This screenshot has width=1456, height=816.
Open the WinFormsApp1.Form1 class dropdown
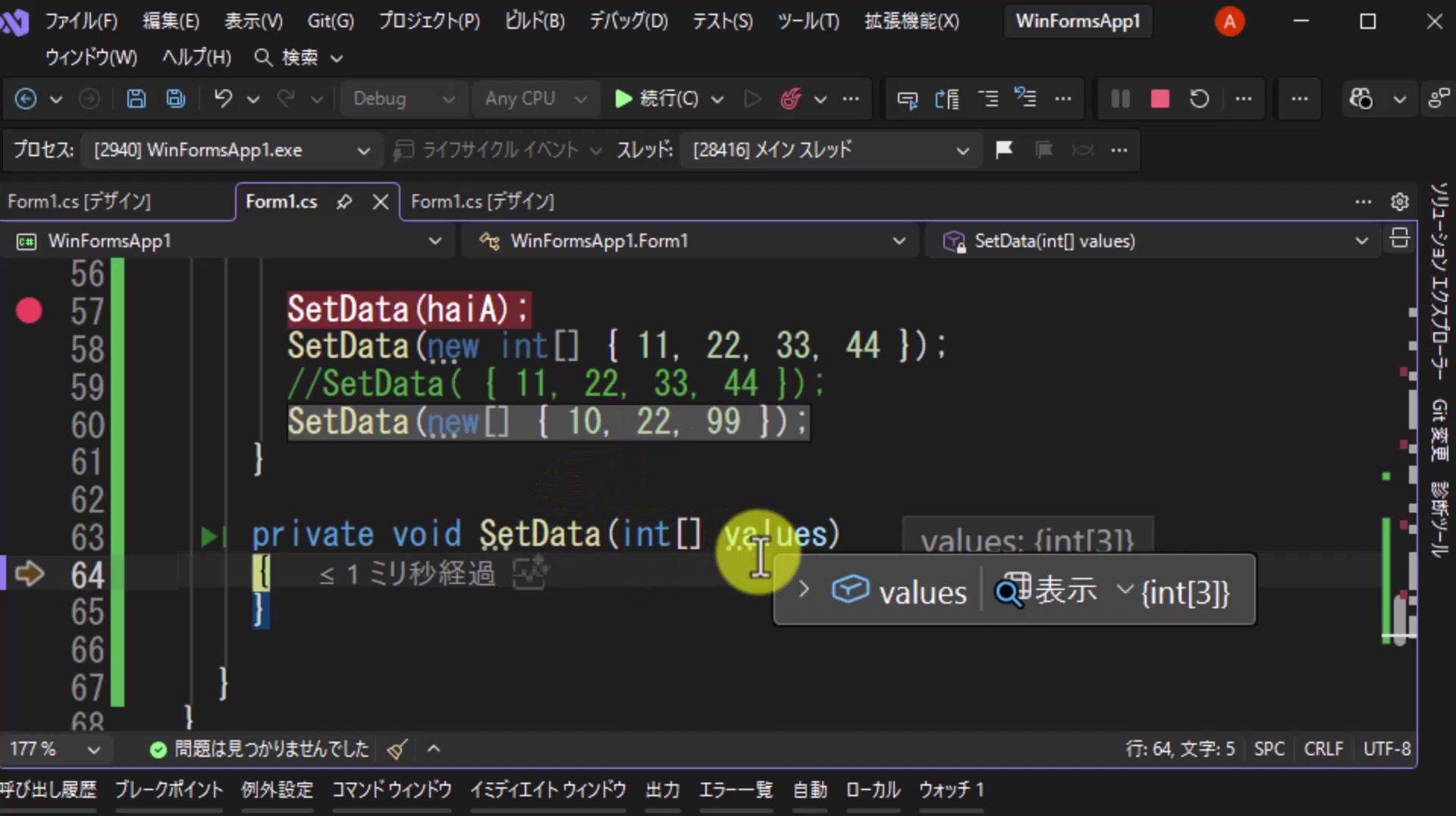coord(690,240)
